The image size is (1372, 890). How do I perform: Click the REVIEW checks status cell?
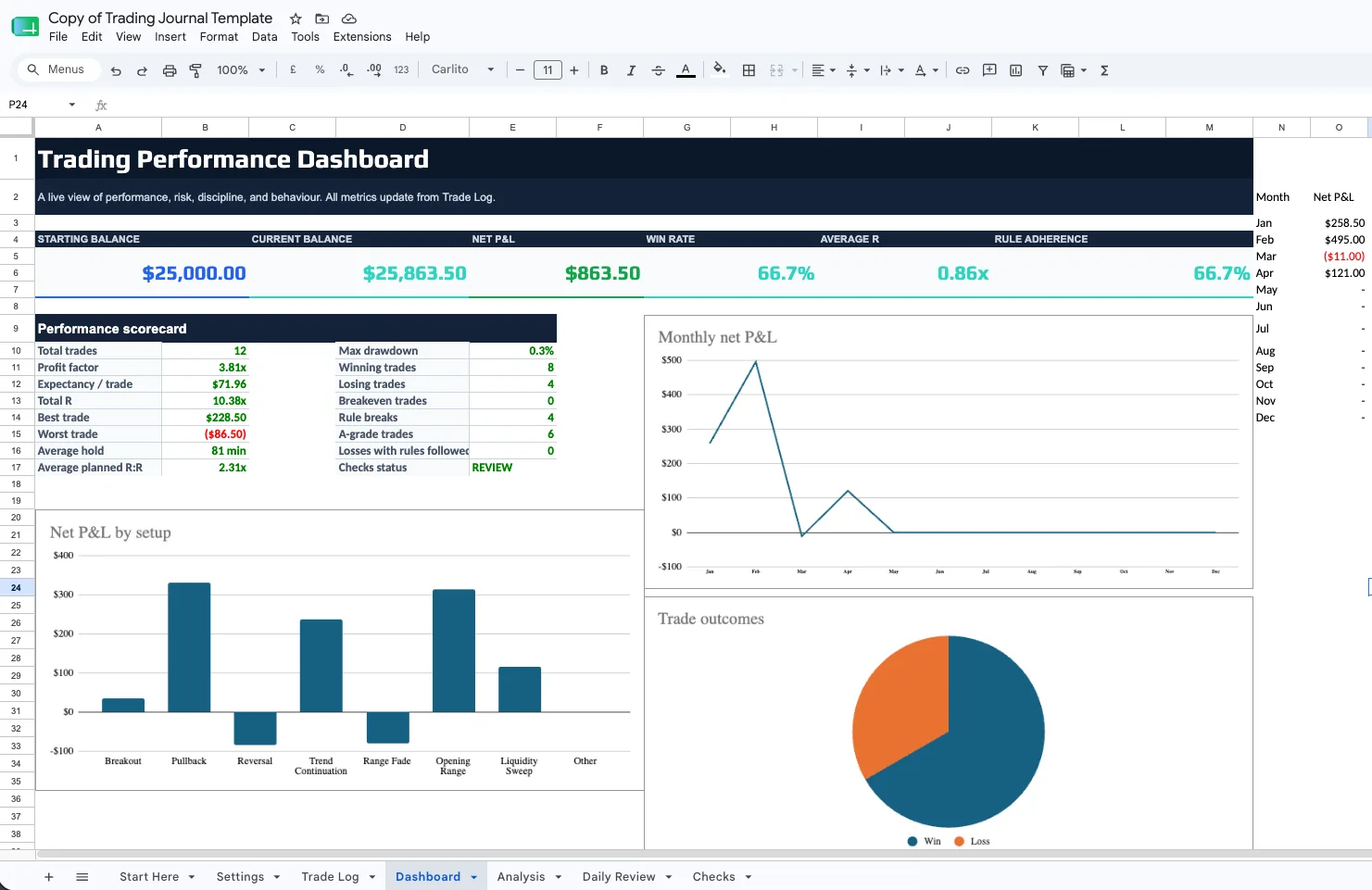coord(512,468)
